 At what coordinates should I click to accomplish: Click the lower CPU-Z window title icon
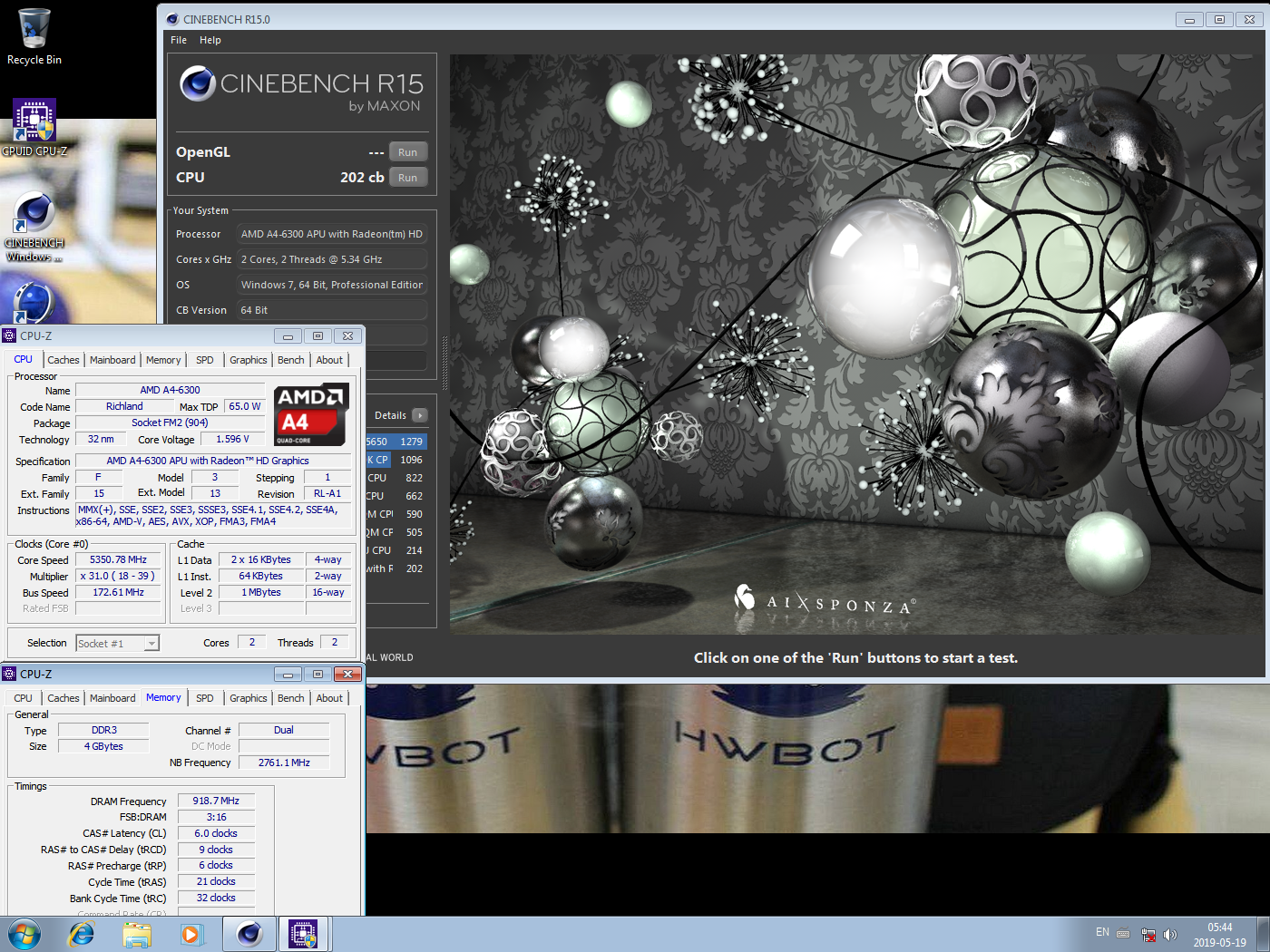click(x=9, y=674)
